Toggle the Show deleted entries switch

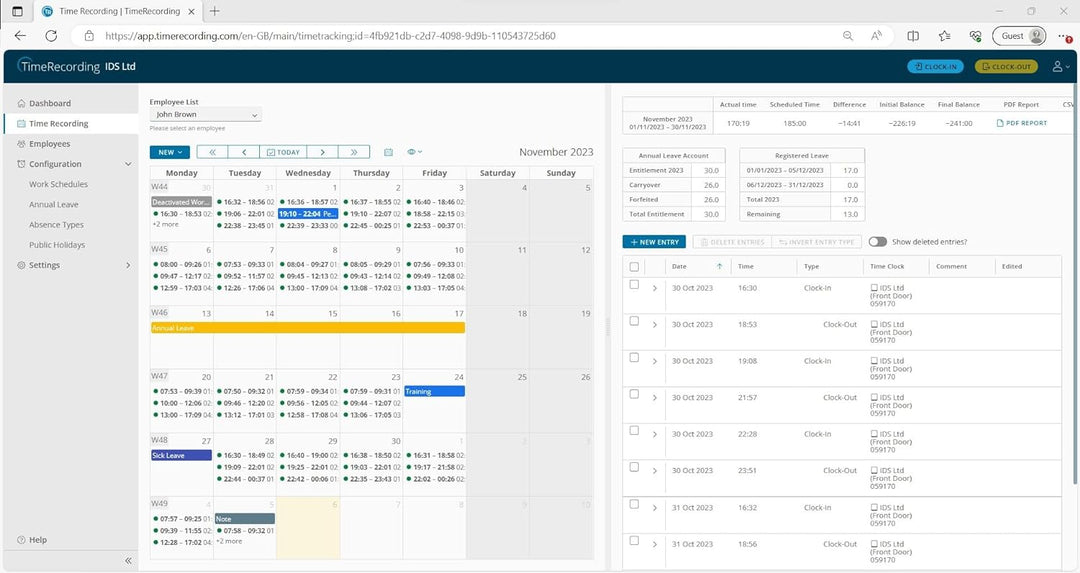tap(877, 242)
